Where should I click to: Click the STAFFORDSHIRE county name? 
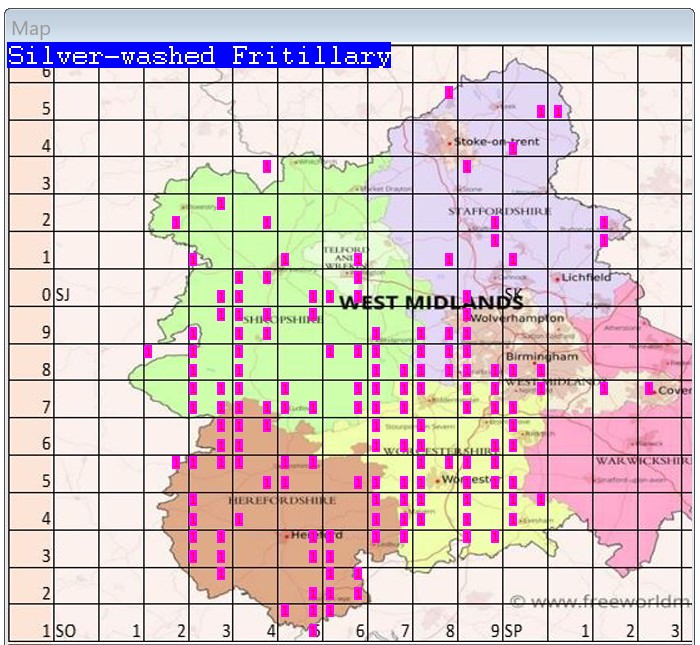pyautogui.click(x=486, y=212)
